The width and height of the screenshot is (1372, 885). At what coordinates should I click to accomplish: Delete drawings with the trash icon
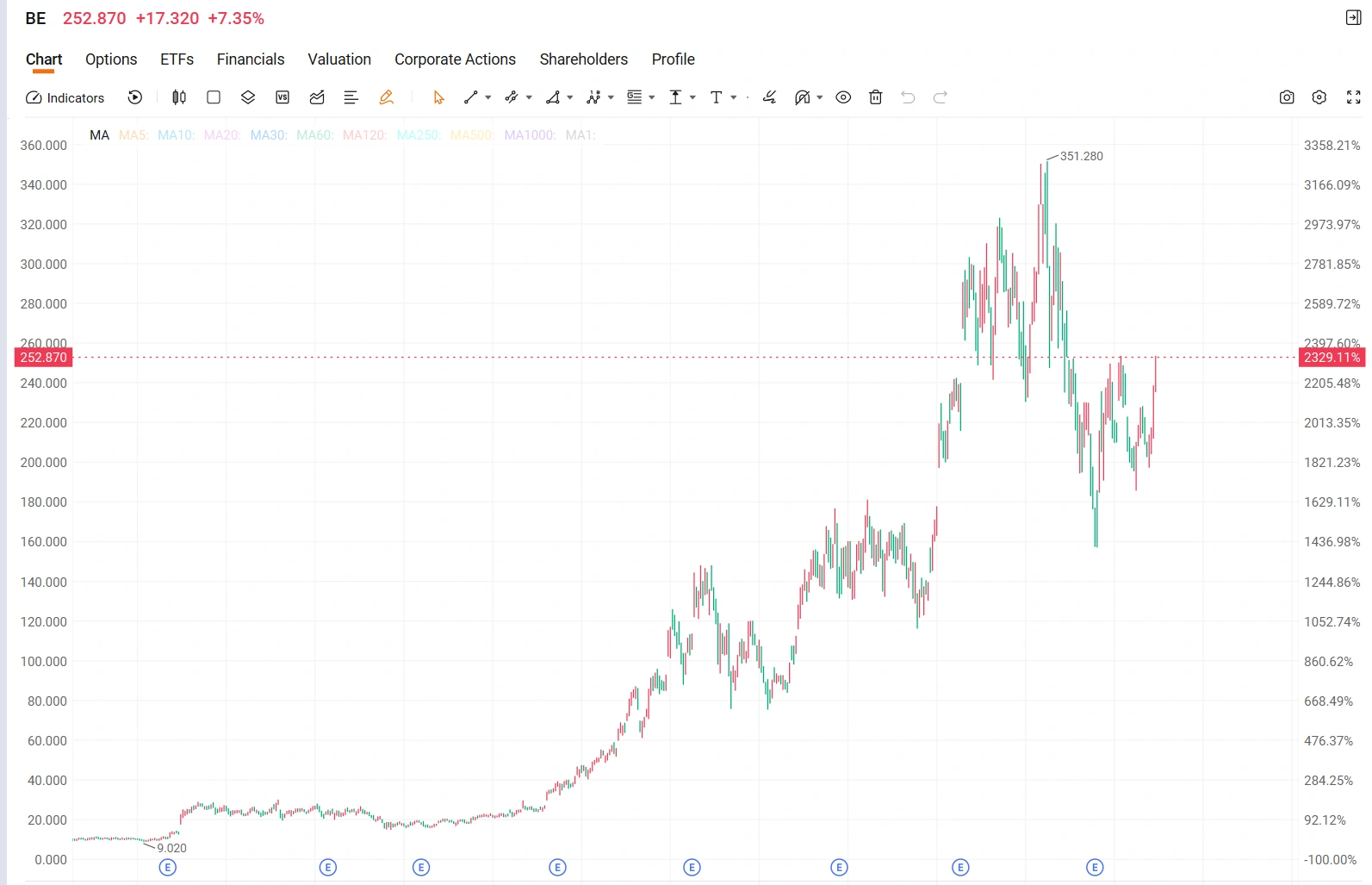[876, 97]
